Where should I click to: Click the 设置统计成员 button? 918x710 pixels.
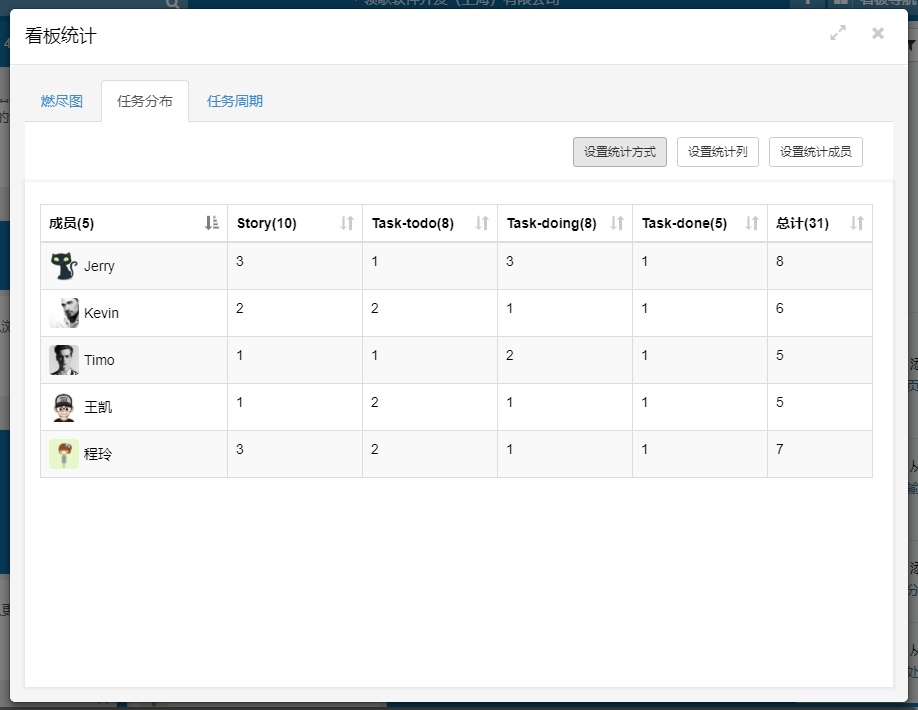tap(816, 152)
